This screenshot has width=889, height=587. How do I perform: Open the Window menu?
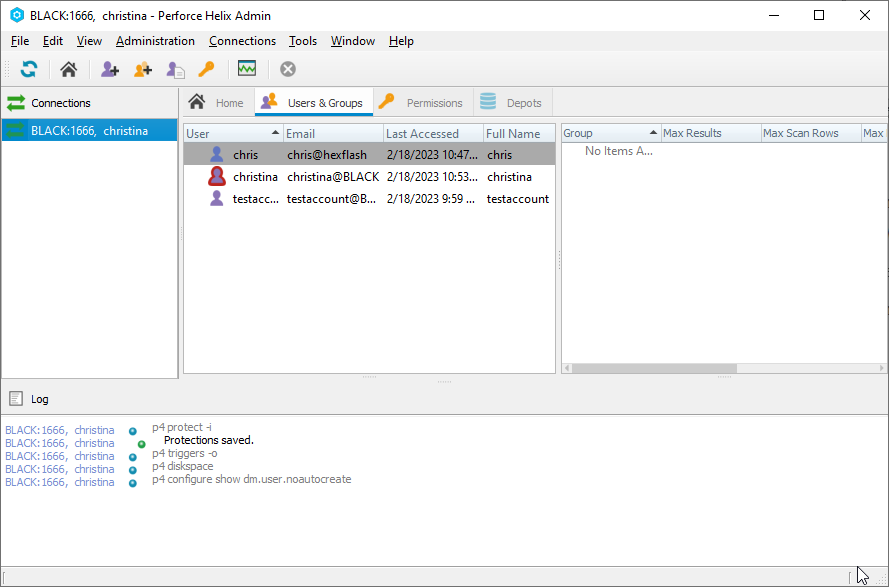click(x=353, y=41)
